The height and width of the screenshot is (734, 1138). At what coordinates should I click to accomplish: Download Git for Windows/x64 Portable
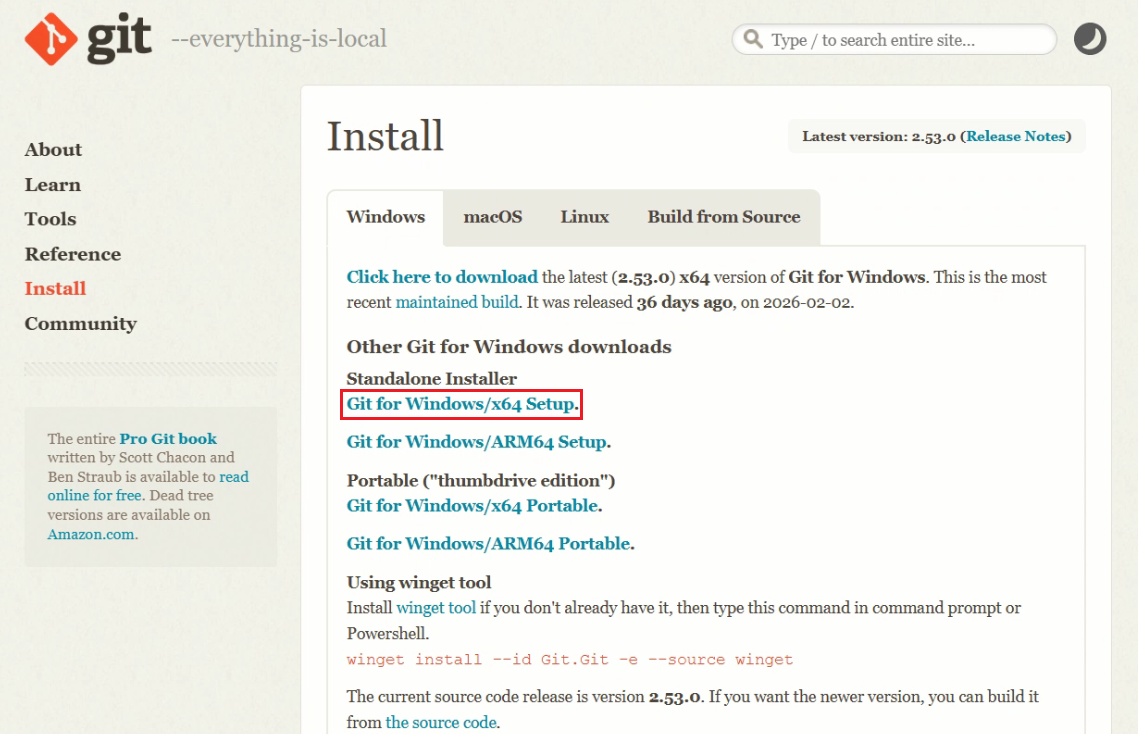pos(472,506)
